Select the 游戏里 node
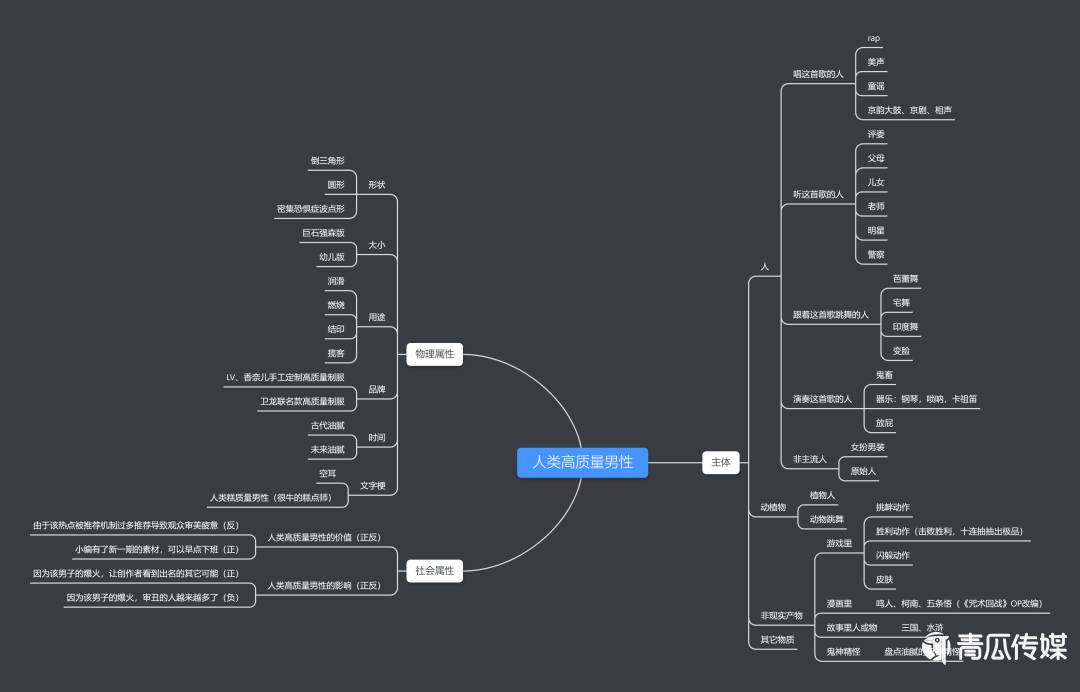This screenshot has width=1080, height=692. pyautogui.click(x=839, y=543)
